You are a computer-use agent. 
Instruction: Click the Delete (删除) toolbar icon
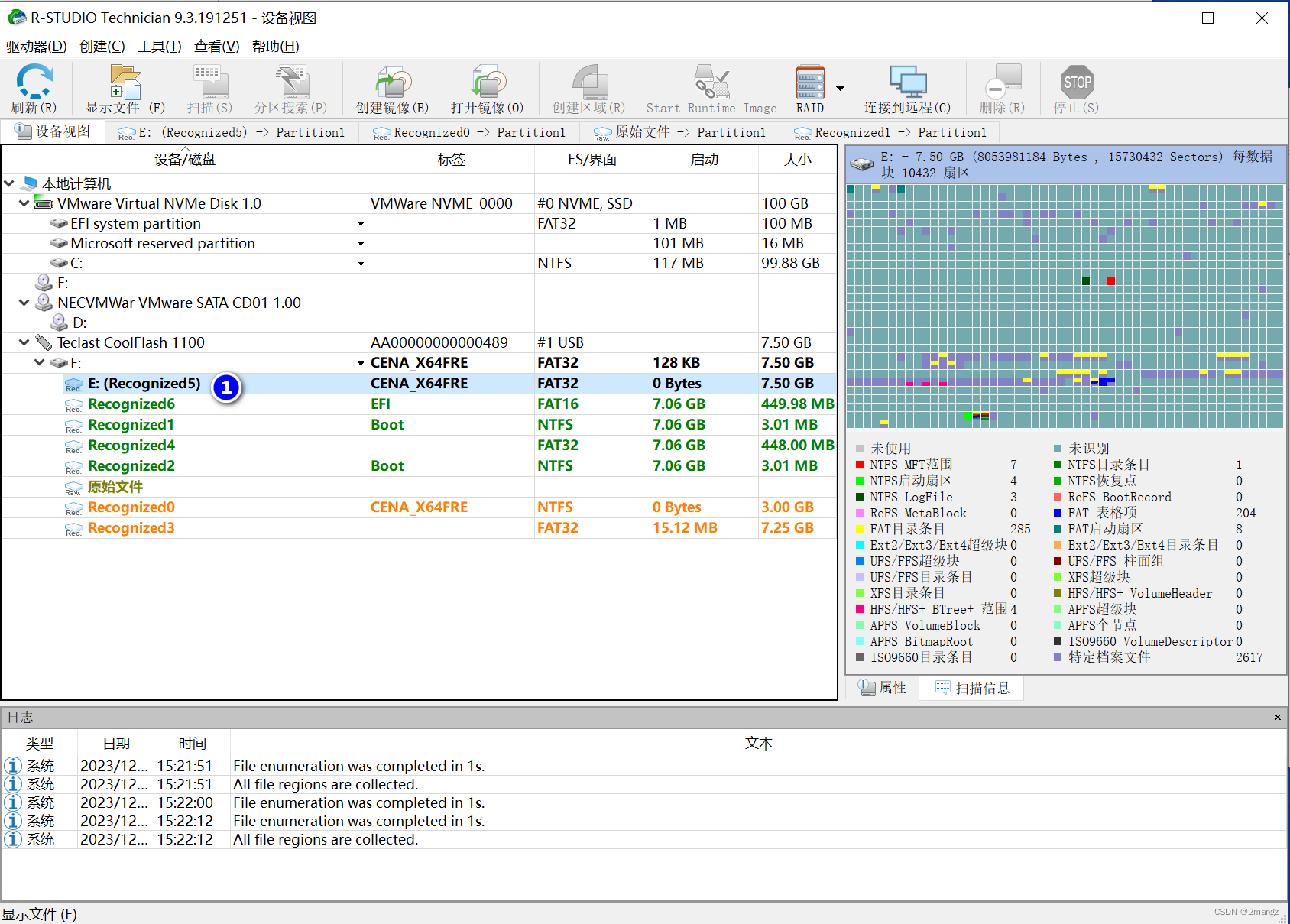coord(1003,81)
